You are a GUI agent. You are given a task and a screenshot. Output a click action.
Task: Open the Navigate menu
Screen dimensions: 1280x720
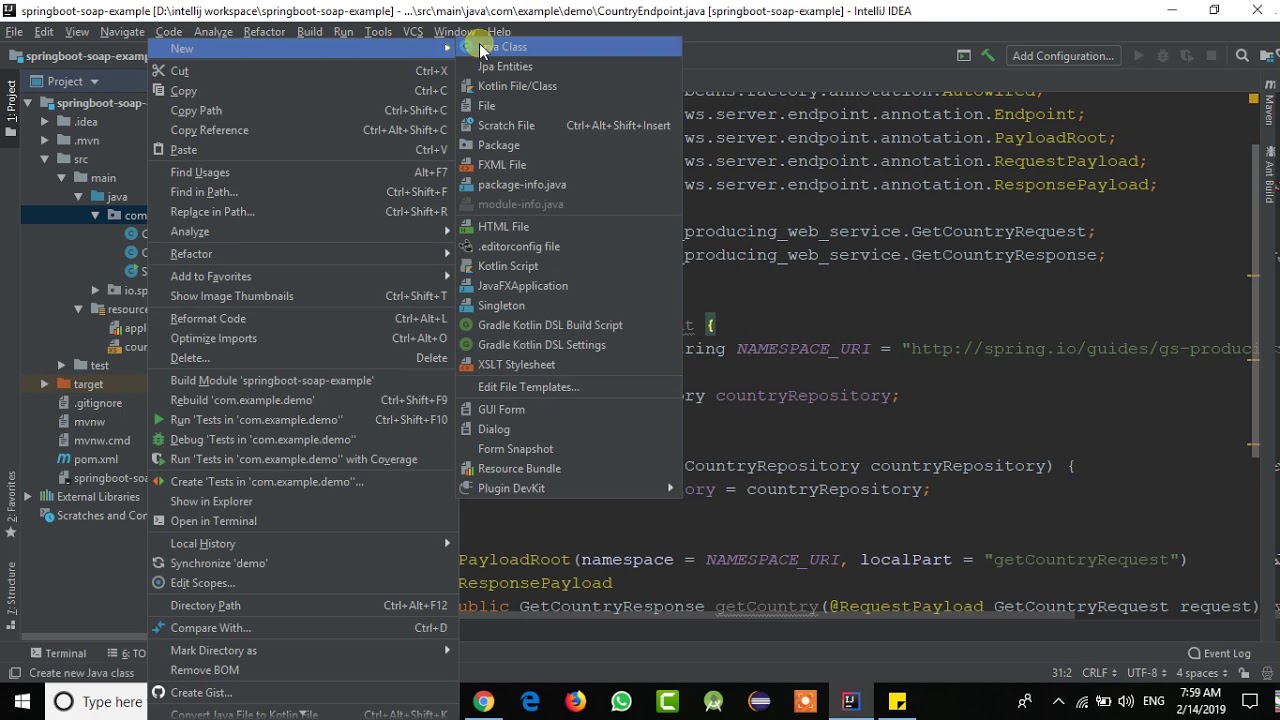tap(122, 32)
